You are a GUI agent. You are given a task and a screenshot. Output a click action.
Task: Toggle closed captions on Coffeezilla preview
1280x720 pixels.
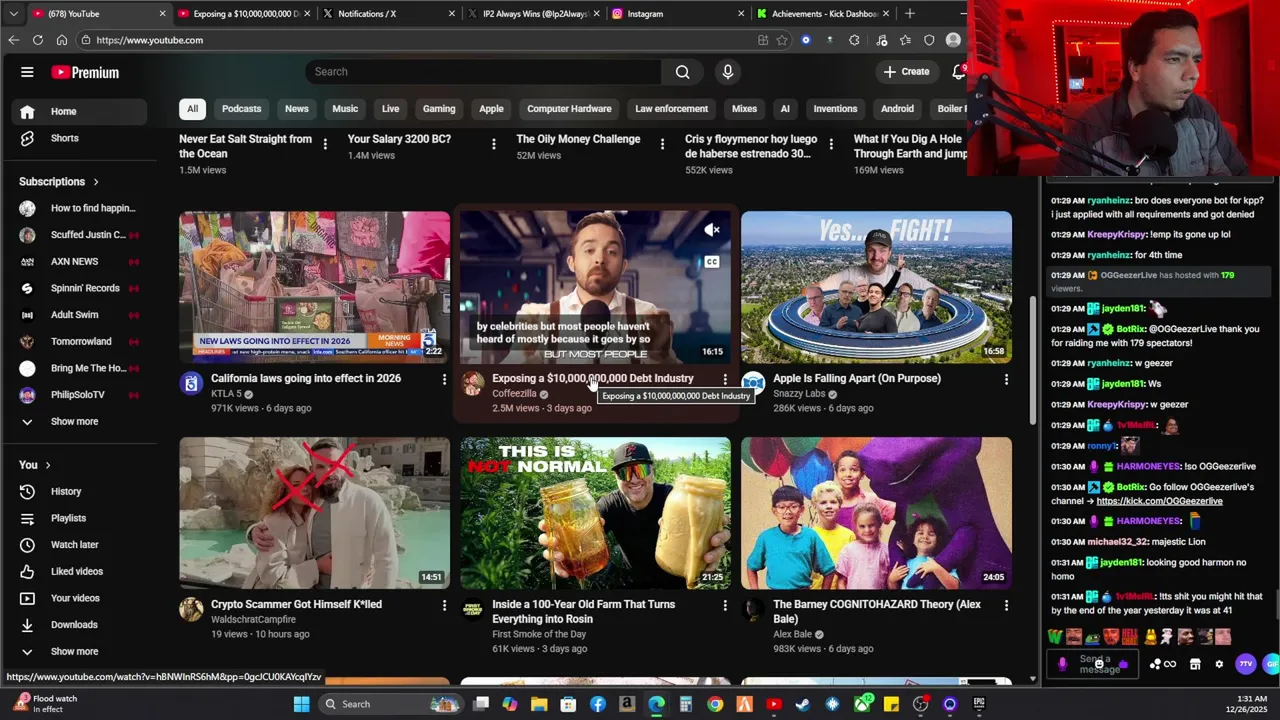tap(711, 262)
